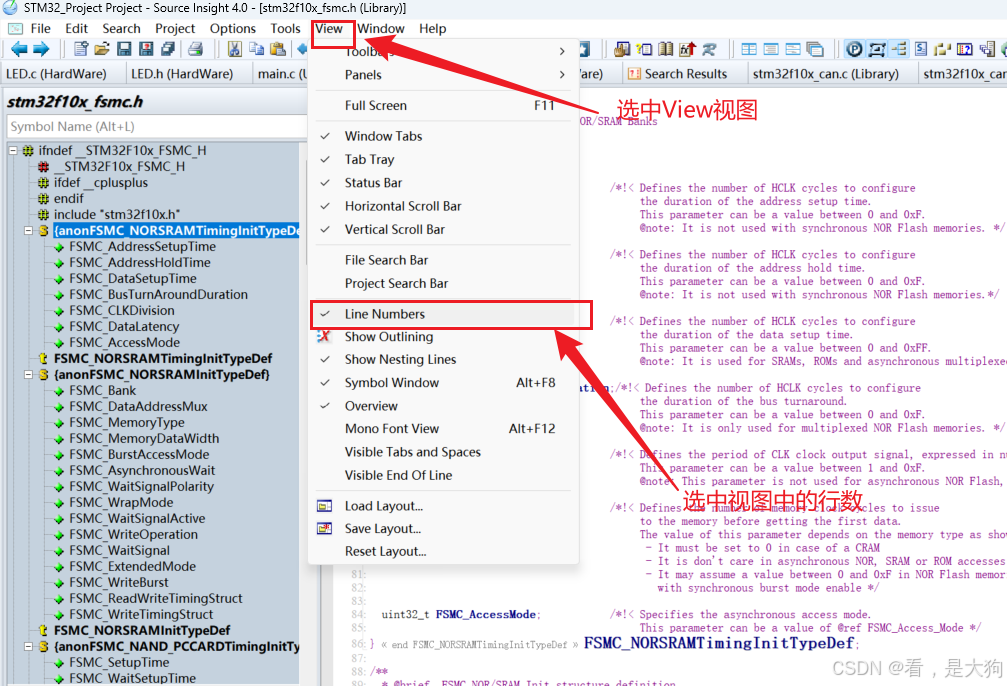Open the Search menu
Screen dimensions: 1007x686
(121, 29)
